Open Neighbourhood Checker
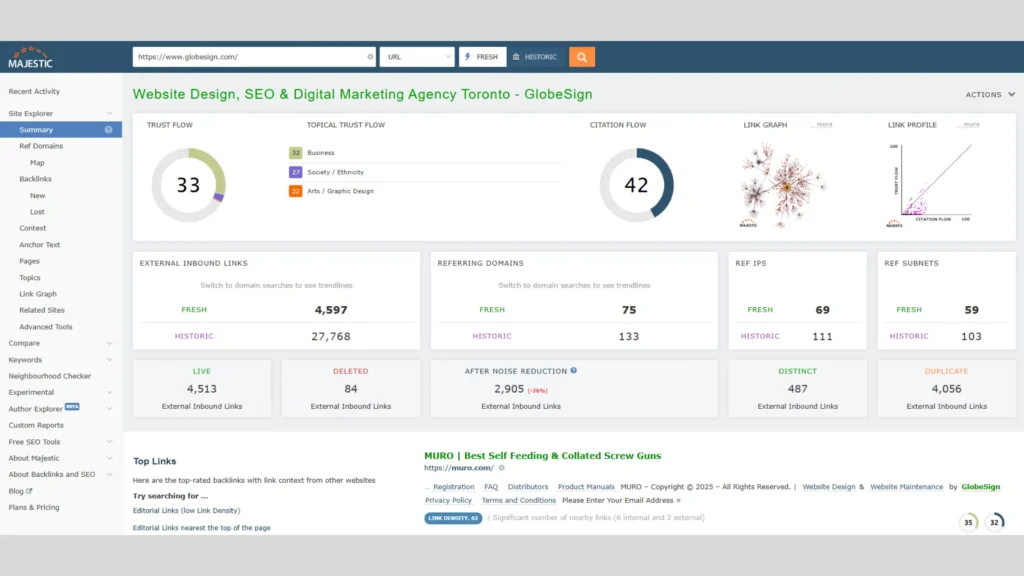 (50, 376)
